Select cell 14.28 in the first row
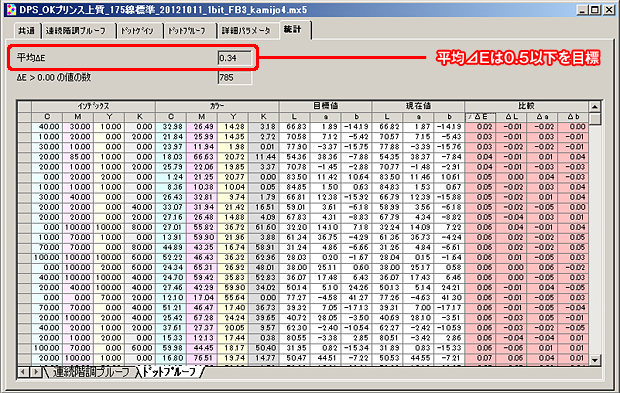This screenshot has width=620, height=393. [x=232, y=127]
